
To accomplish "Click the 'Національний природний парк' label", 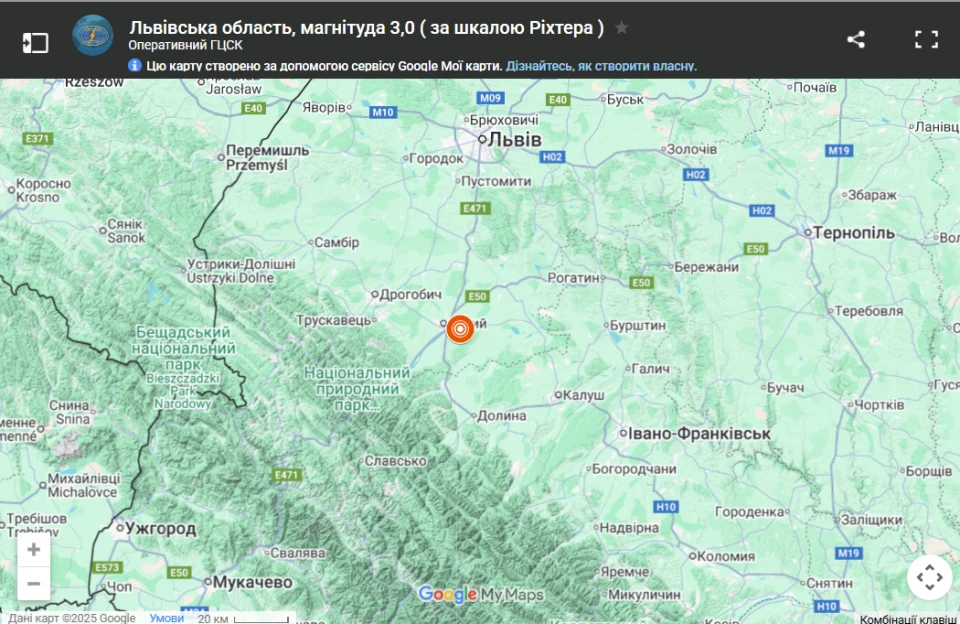I will click(357, 389).
